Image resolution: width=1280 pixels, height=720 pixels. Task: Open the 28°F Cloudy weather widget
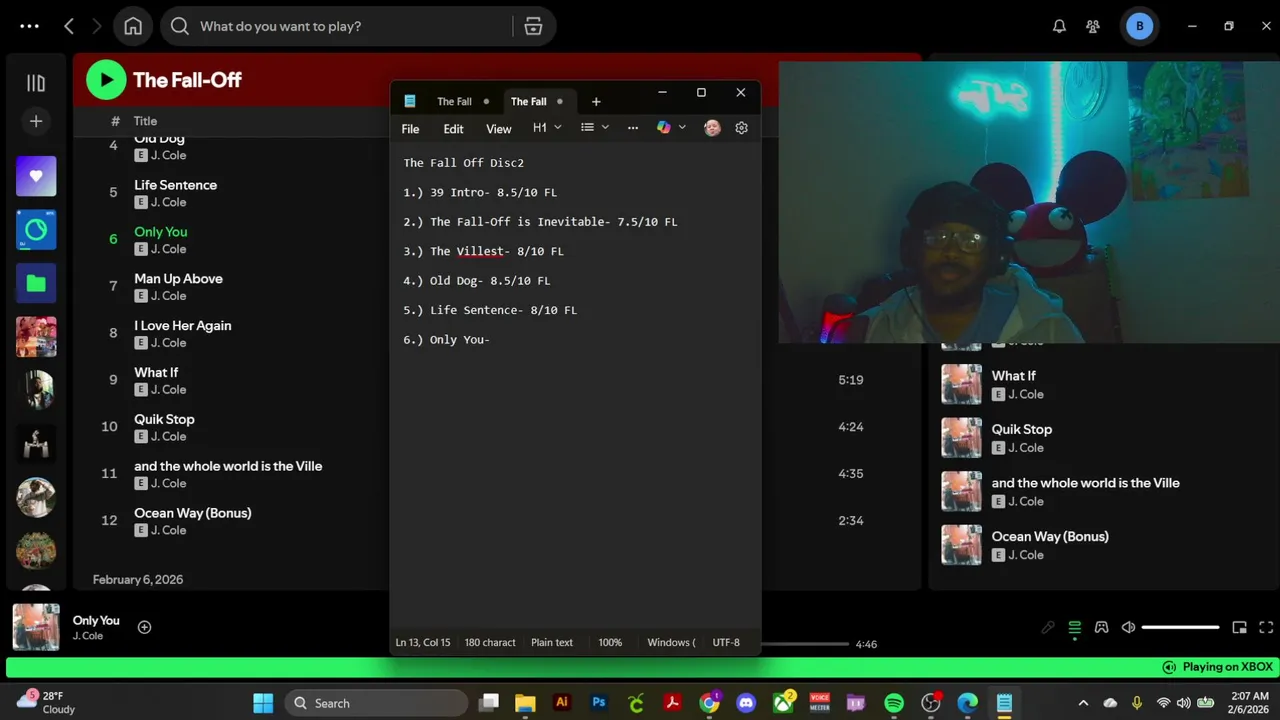point(47,703)
